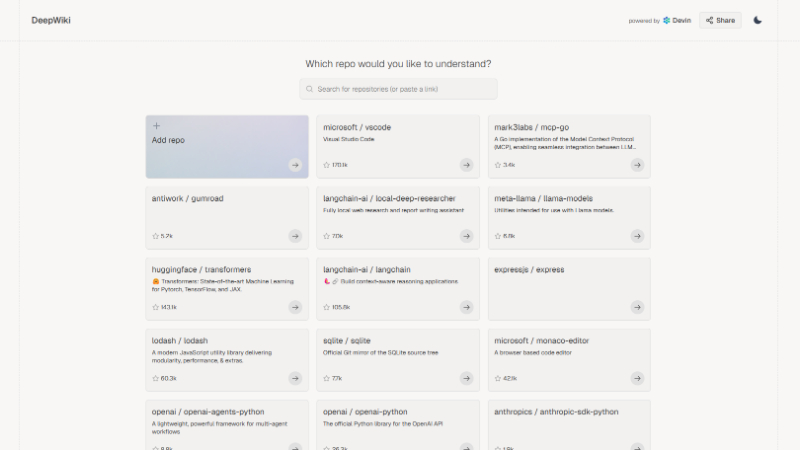This screenshot has width=800, height=450.
Task: Click star icon on lodash / lodash
Action: click(x=156, y=378)
